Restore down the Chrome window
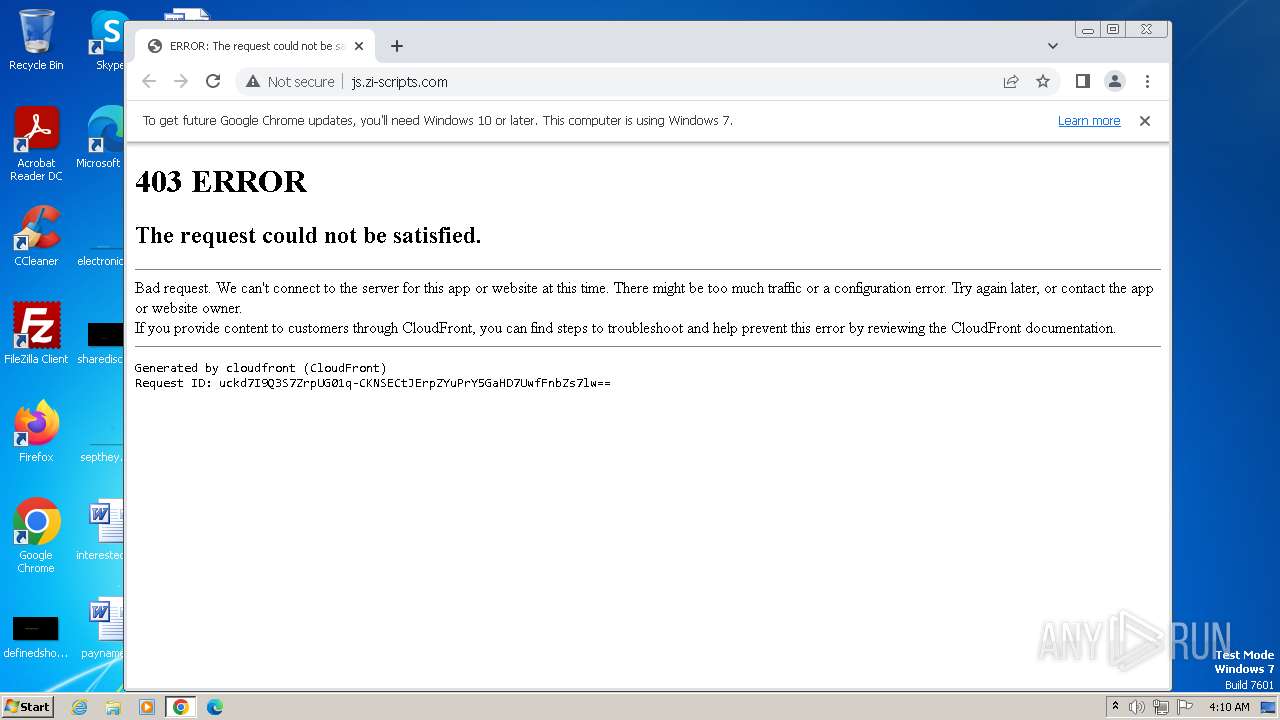This screenshot has width=1280, height=720. [1113, 30]
